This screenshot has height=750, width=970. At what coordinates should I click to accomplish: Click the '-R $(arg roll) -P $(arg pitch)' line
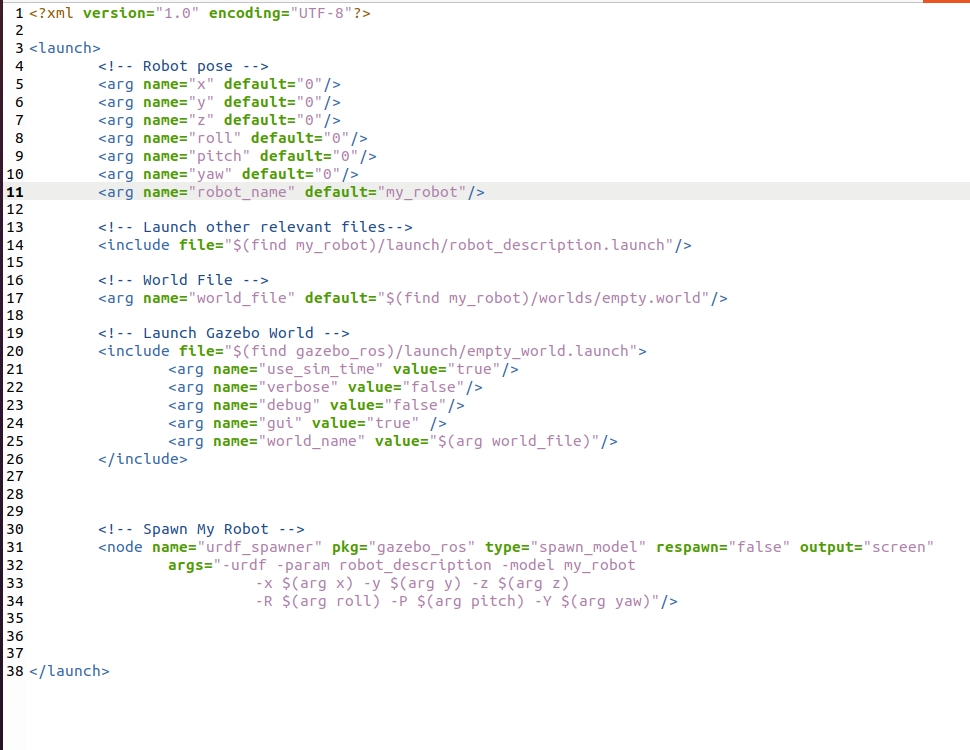point(466,601)
